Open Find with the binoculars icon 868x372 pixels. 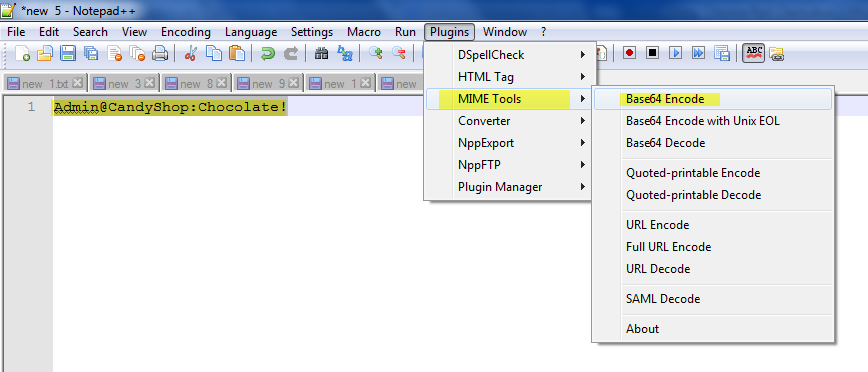(x=321, y=54)
